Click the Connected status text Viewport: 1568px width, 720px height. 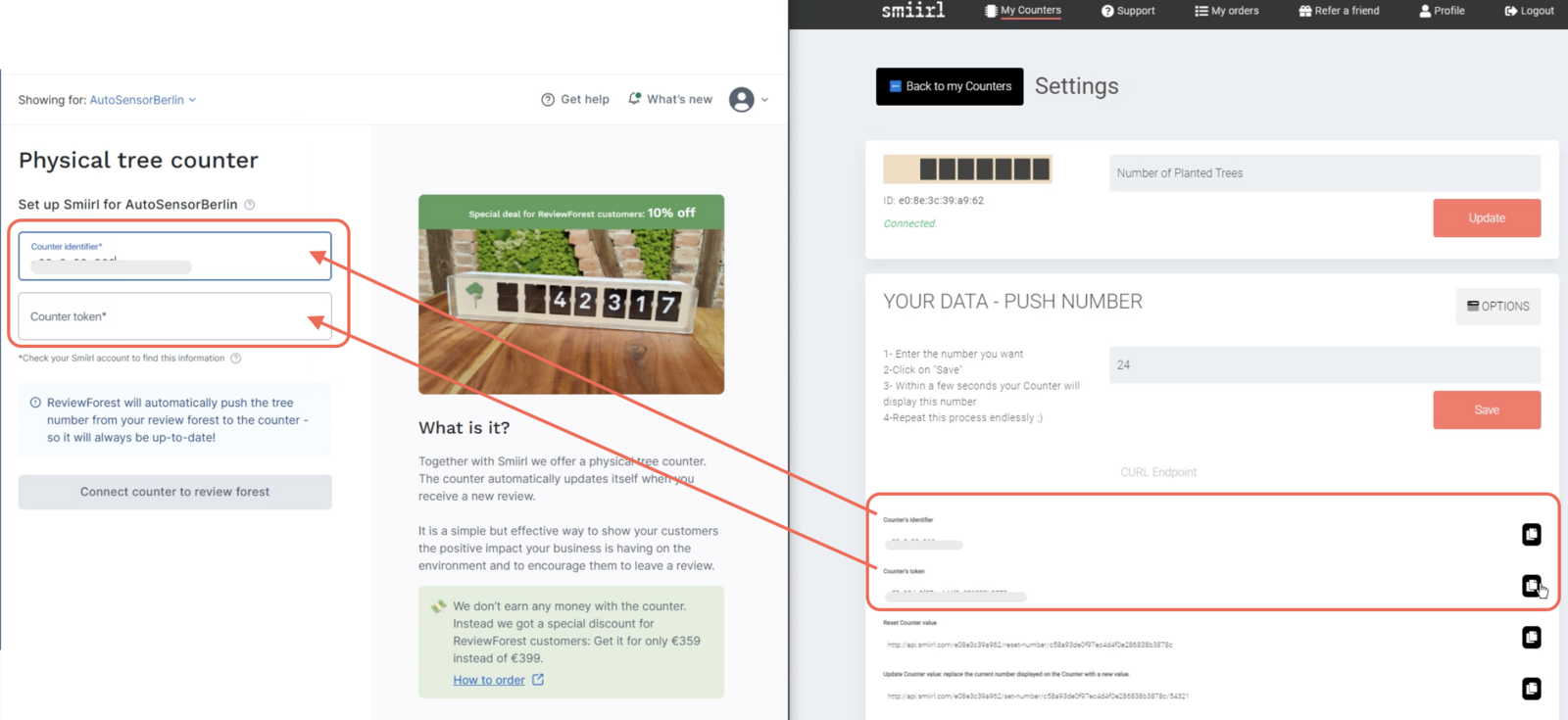[x=909, y=223]
